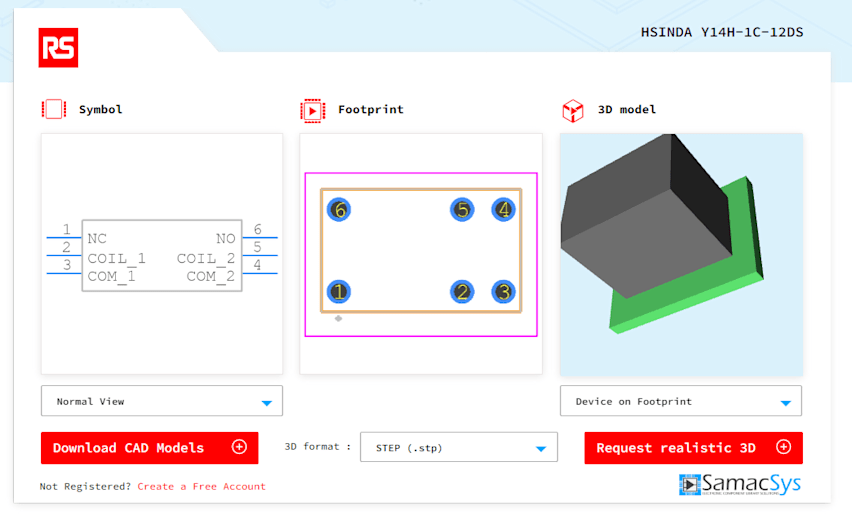Select footprint pad 4
852x515 pixels.
pyautogui.click(x=504, y=210)
